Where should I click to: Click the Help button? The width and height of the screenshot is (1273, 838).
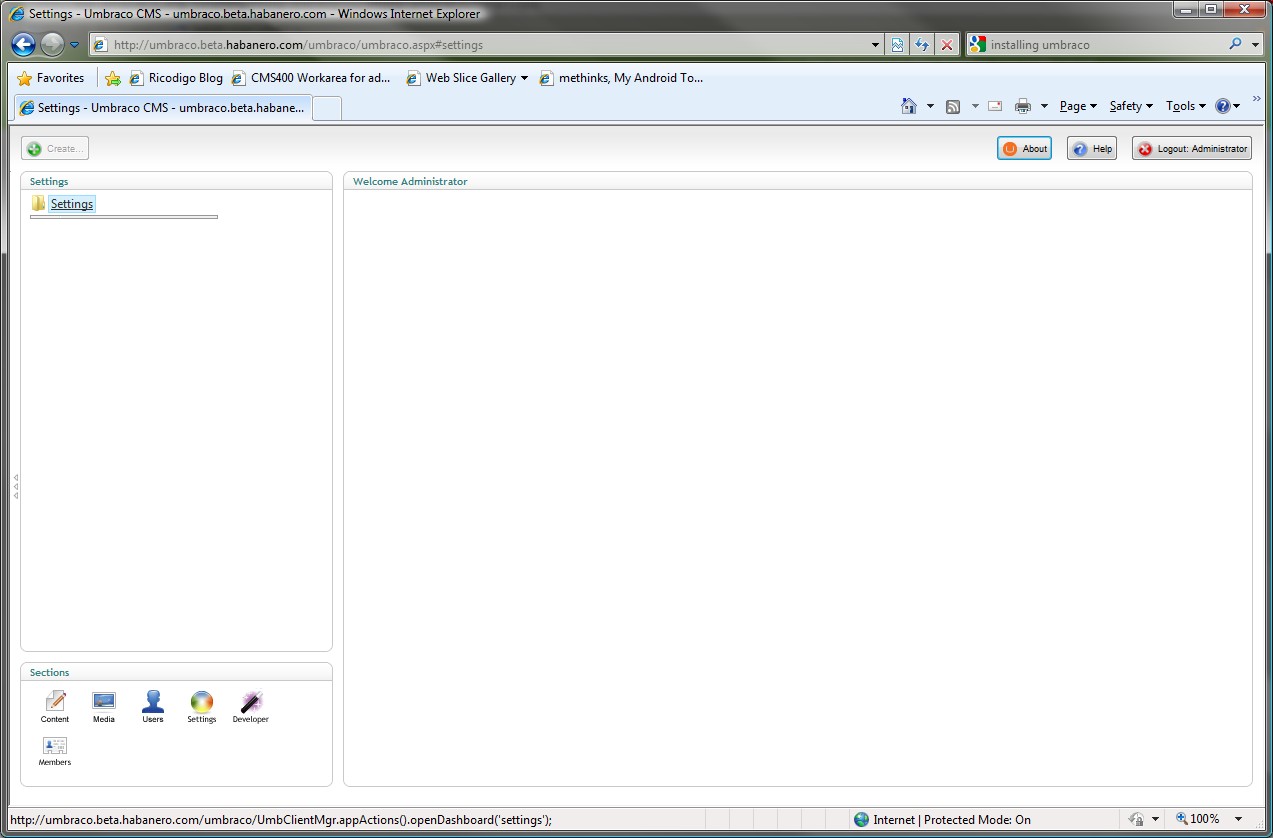tap(1092, 149)
